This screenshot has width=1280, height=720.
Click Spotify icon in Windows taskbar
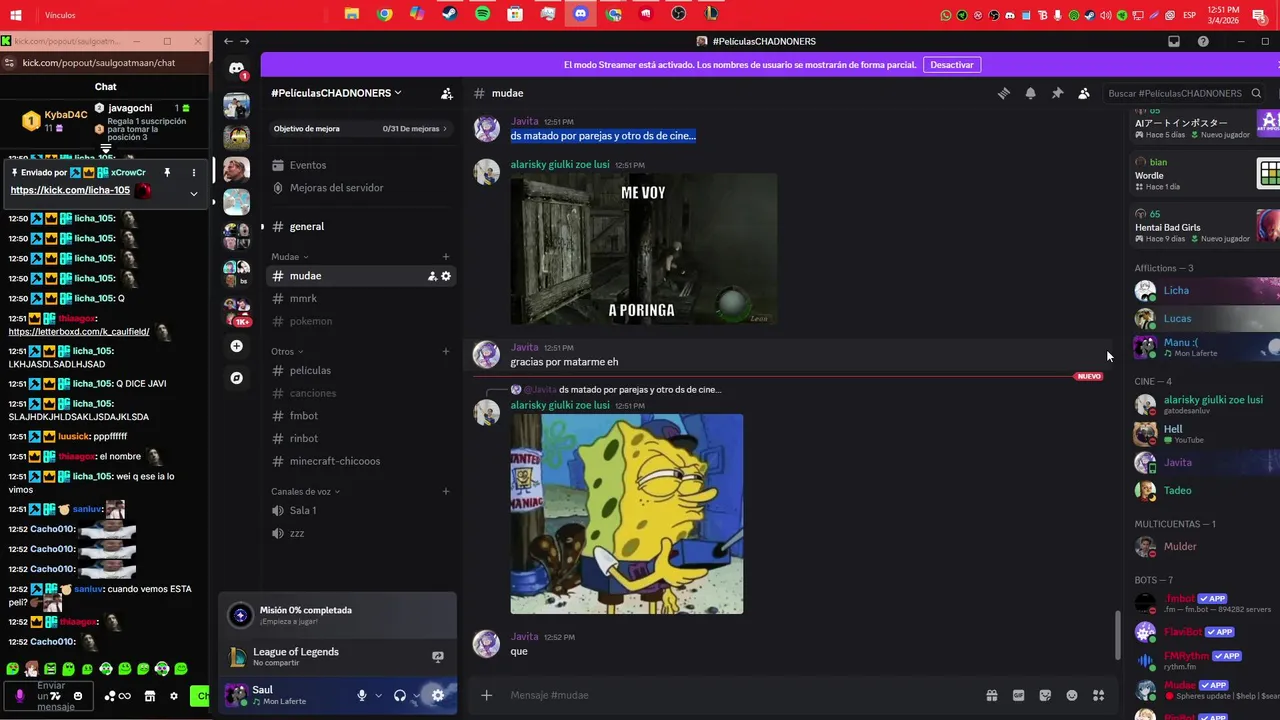coord(482,14)
